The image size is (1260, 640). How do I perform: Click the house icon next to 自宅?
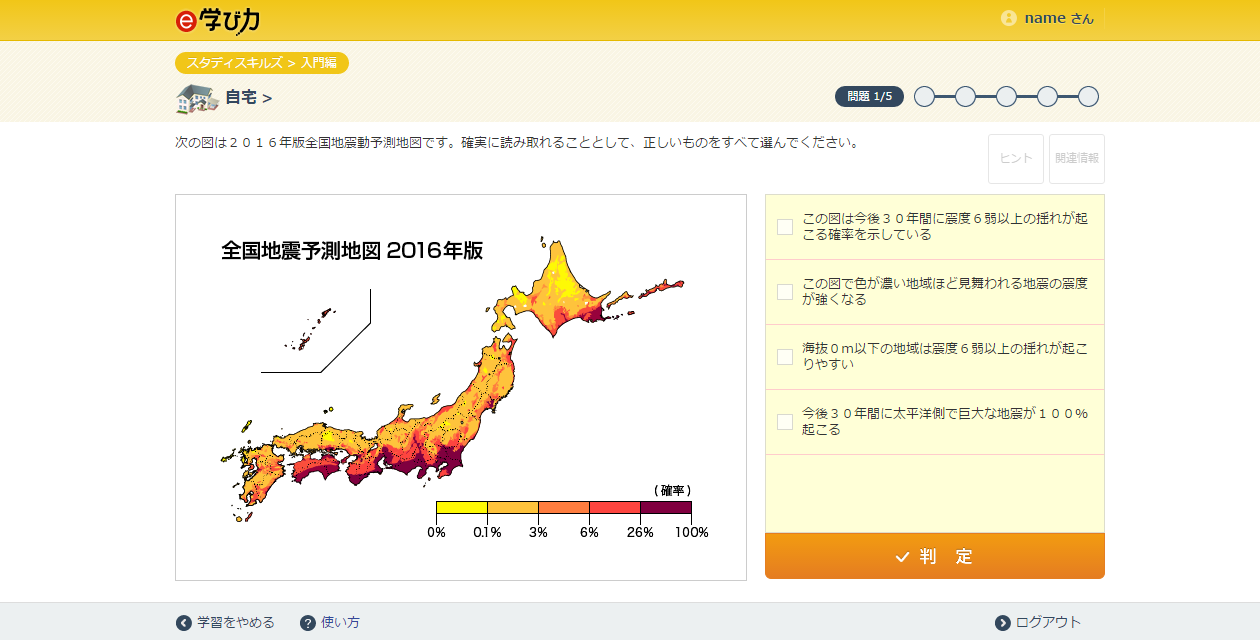pyautogui.click(x=197, y=98)
